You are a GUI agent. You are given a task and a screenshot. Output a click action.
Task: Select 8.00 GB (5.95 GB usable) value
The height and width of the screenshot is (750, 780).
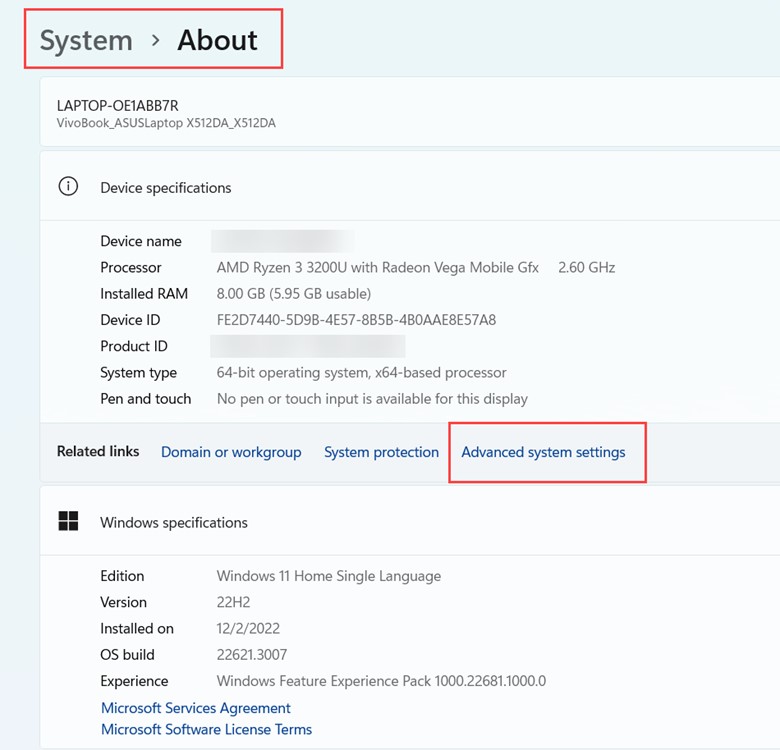293,294
